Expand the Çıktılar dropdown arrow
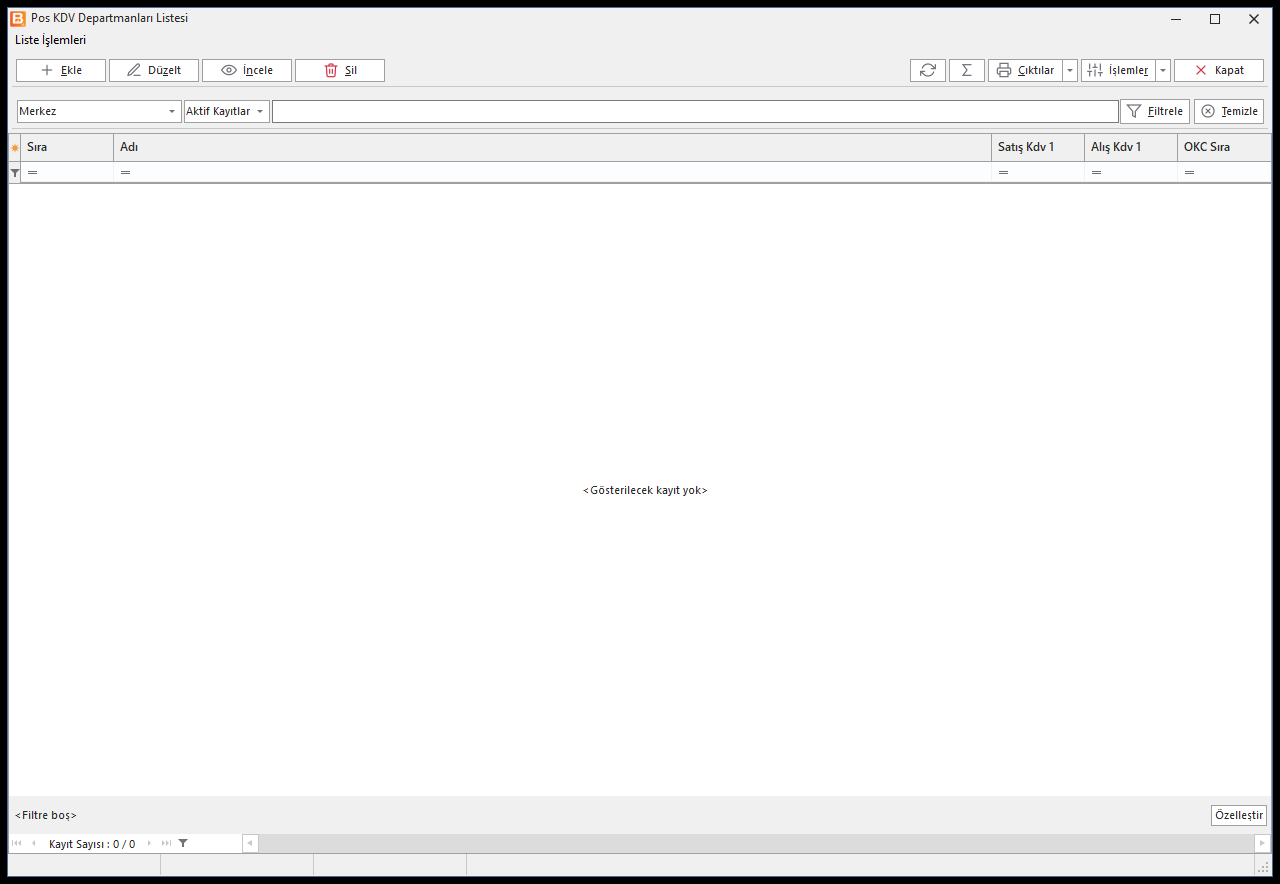 (1070, 71)
